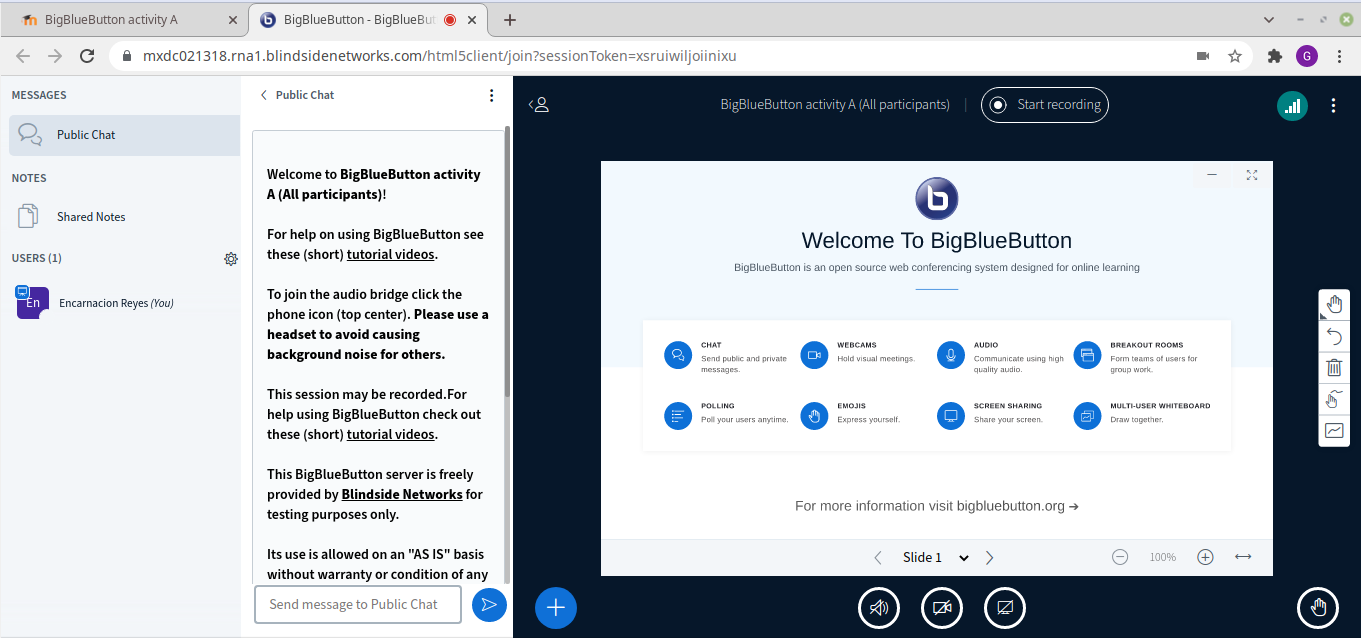
Task: Open the Chrome profile avatar G
Action: [x=1306, y=56]
